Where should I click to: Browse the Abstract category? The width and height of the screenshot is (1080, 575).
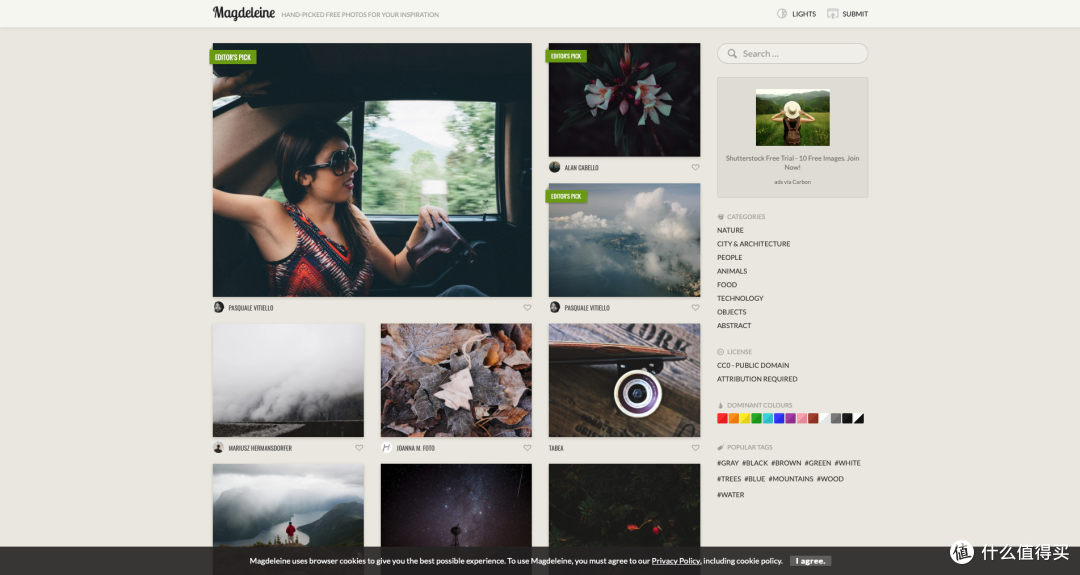(734, 326)
